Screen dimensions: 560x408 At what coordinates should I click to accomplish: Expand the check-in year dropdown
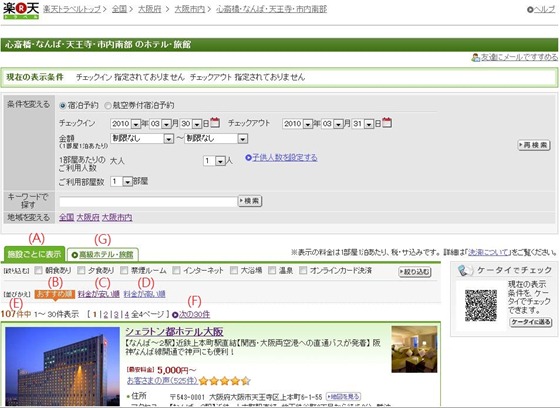coord(125,124)
